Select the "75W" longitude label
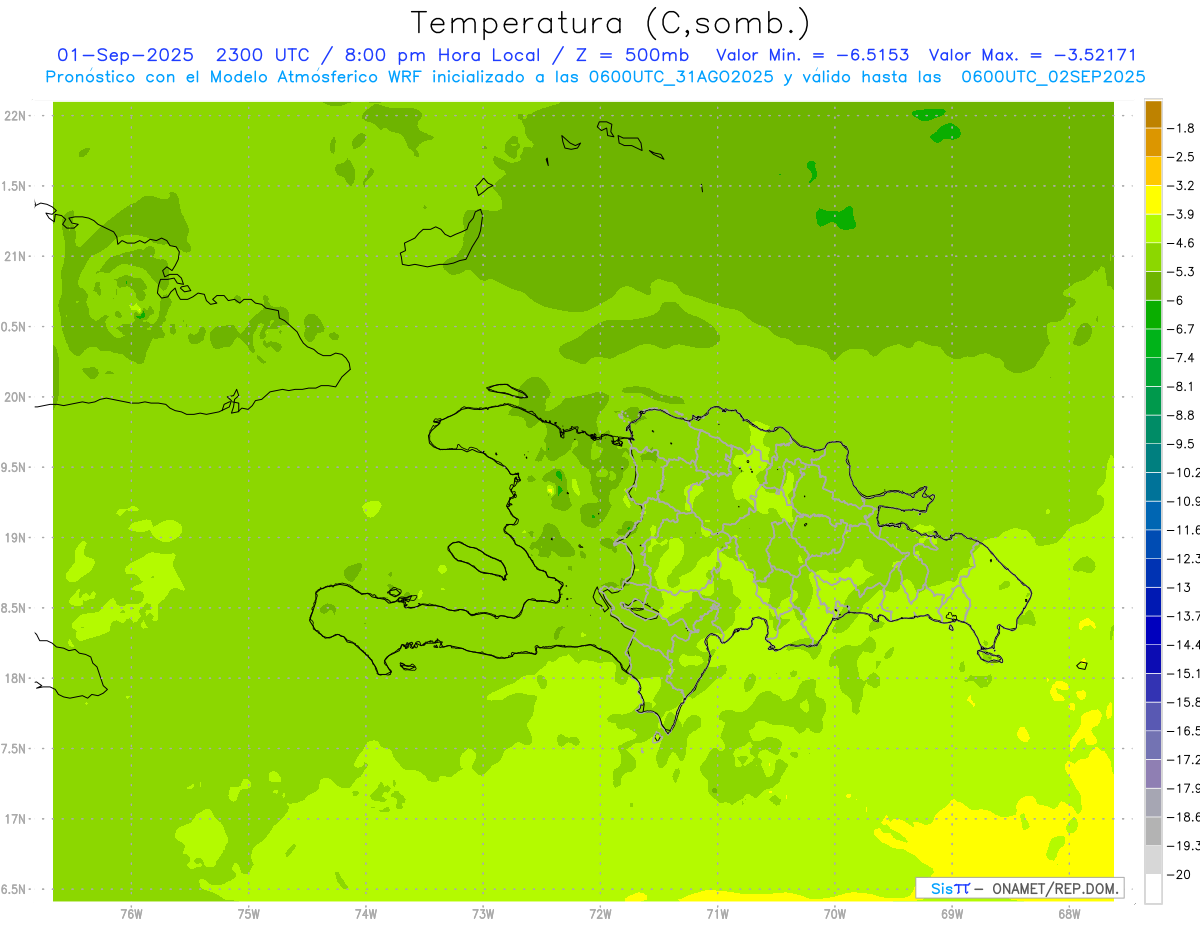Image resolution: width=1200 pixels, height=927 pixels. [x=249, y=913]
